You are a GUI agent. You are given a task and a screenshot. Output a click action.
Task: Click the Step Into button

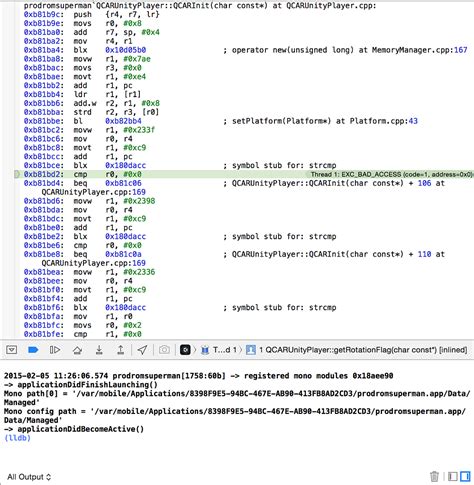[x=99, y=349]
